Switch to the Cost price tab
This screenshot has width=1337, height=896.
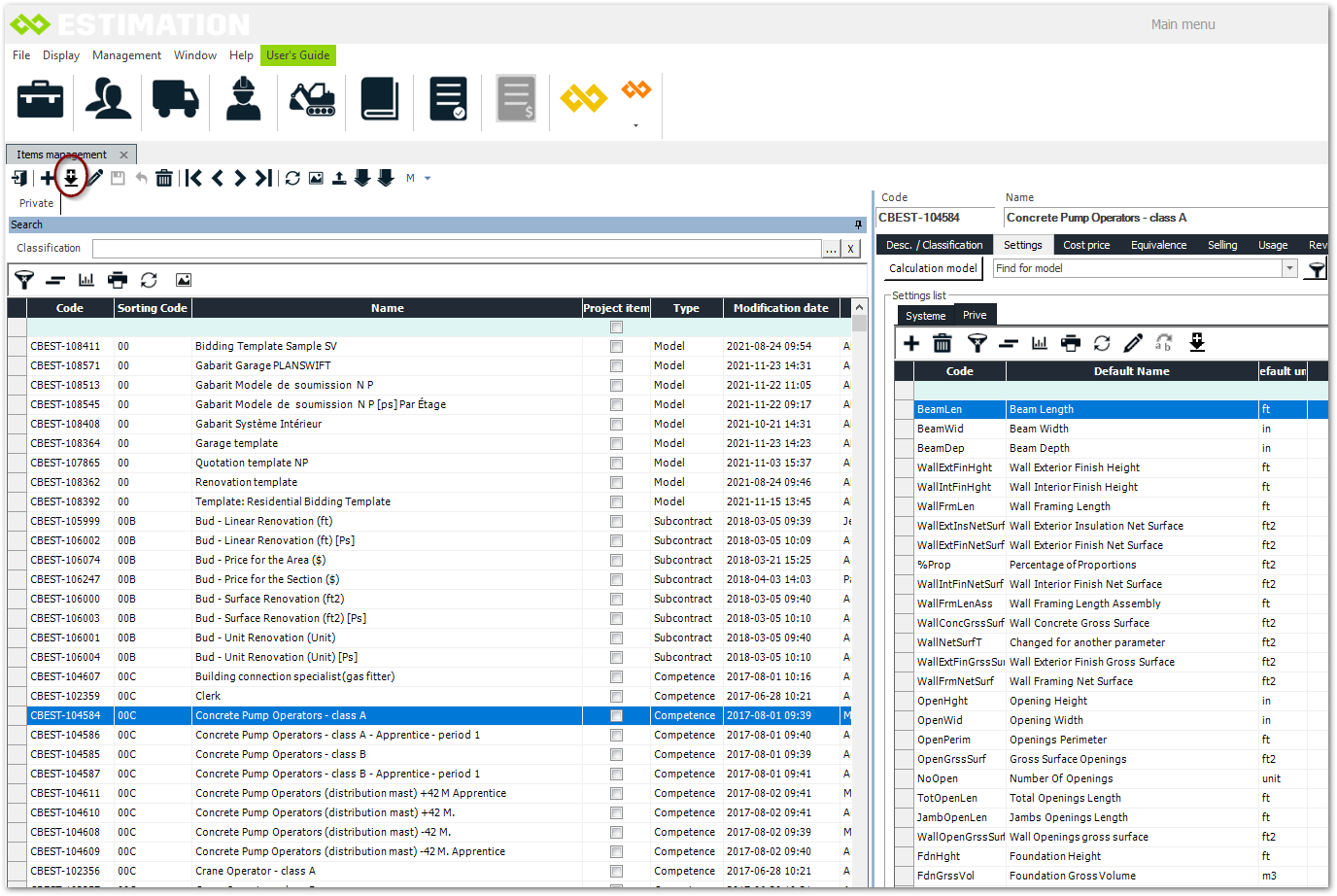click(1086, 245)
